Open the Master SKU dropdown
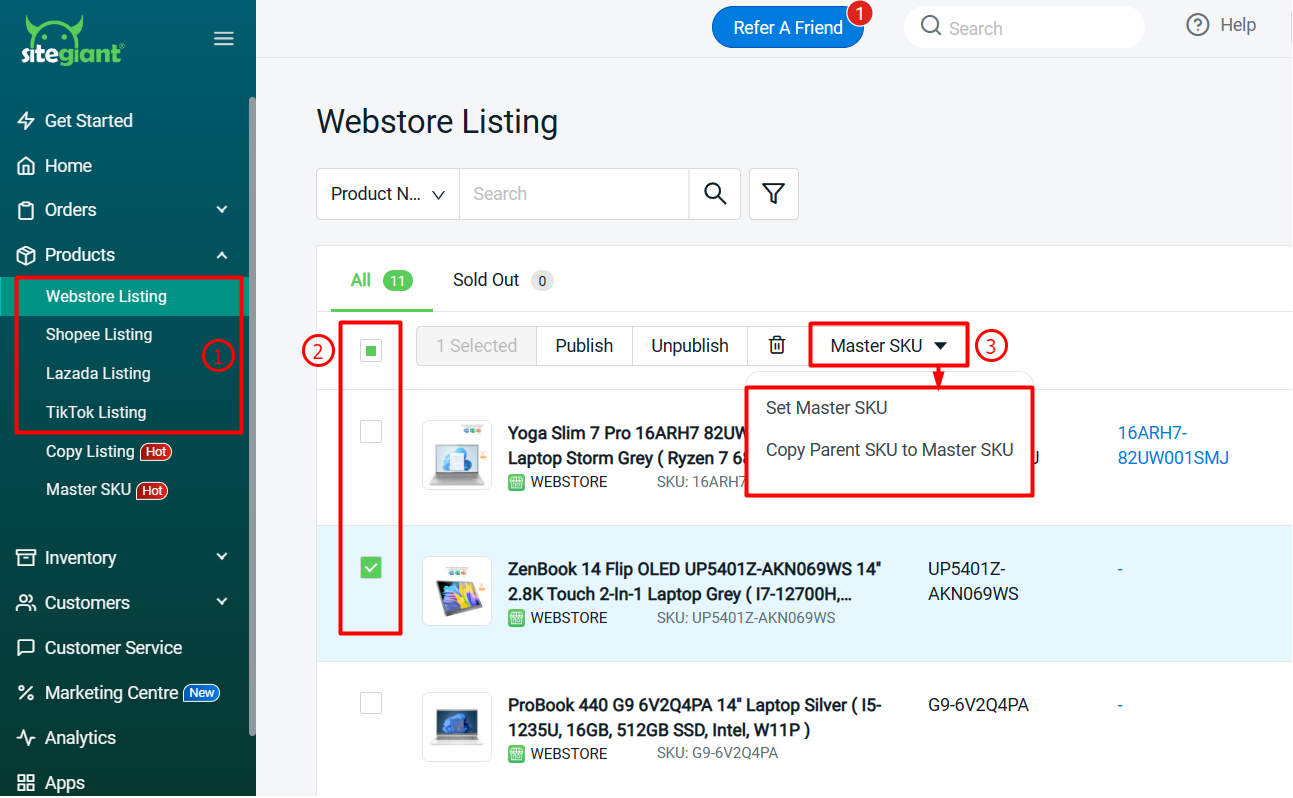This screenshot has width=1293, height=798. (888, 346)
